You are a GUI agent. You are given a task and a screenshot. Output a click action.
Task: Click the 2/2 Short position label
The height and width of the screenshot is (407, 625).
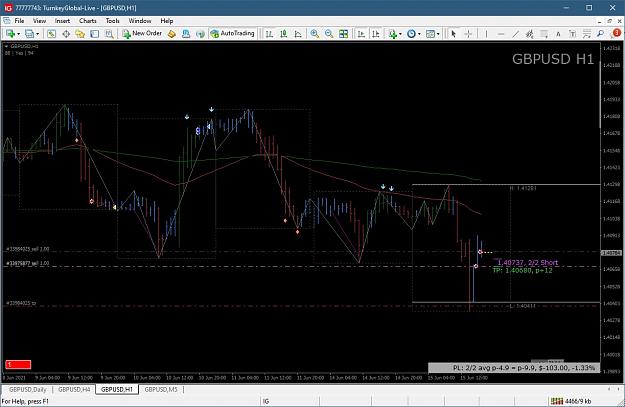[528, 262]
